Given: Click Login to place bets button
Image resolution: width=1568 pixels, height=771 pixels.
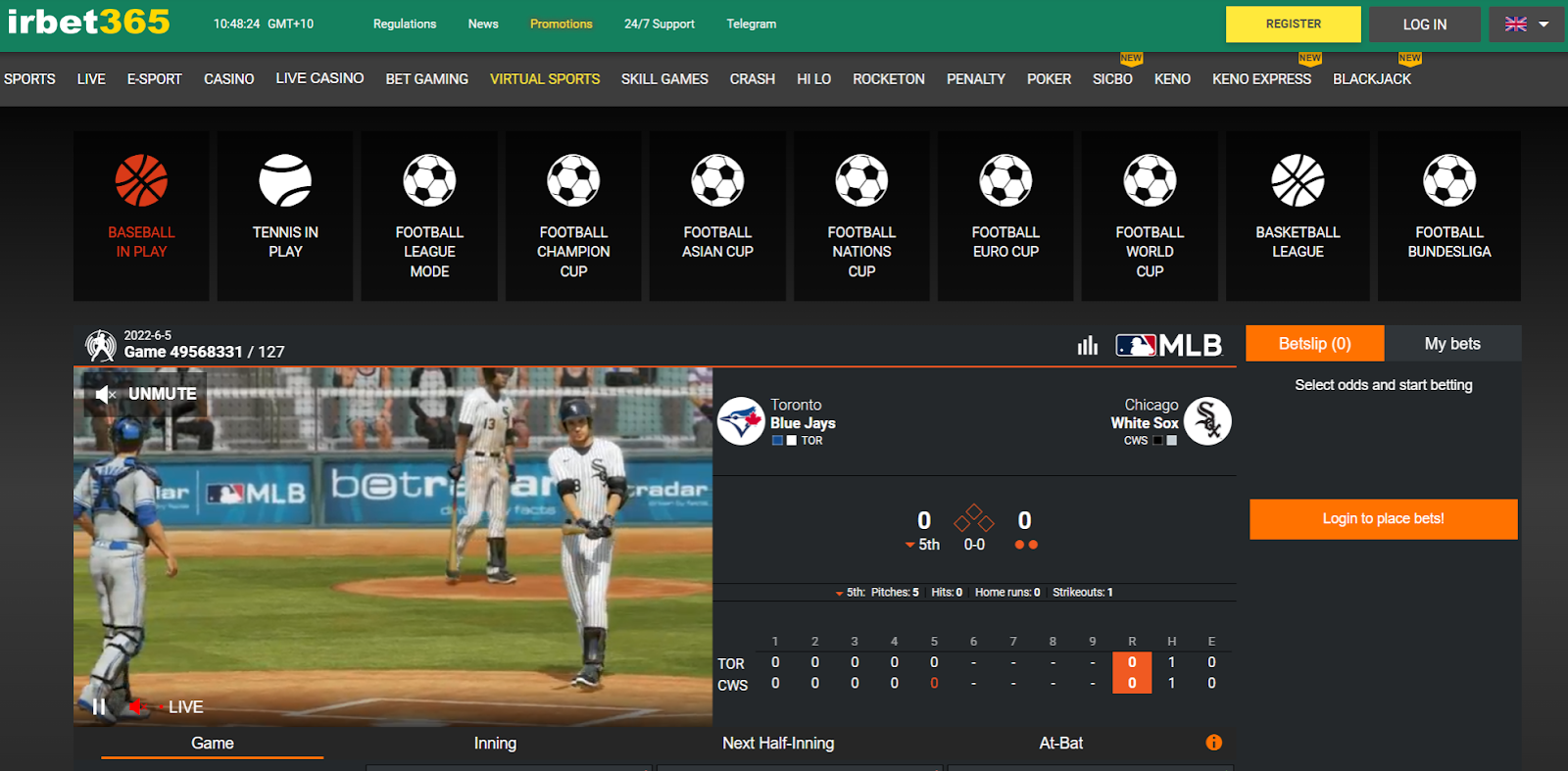Looking at the screenshot, I should [1384, 519].
